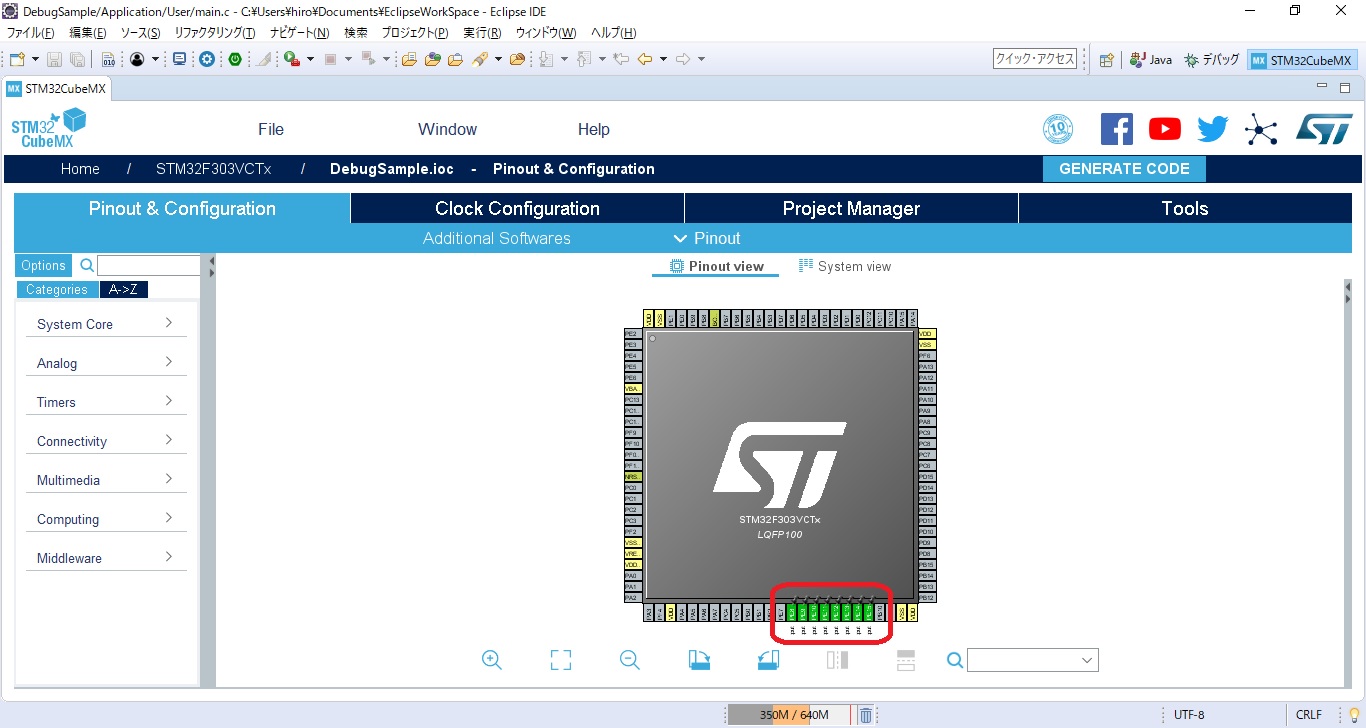Viewport: 1366px width, 728px height.
Task: Open the pin search combo box below the chip
Action: coord(1032,660)
